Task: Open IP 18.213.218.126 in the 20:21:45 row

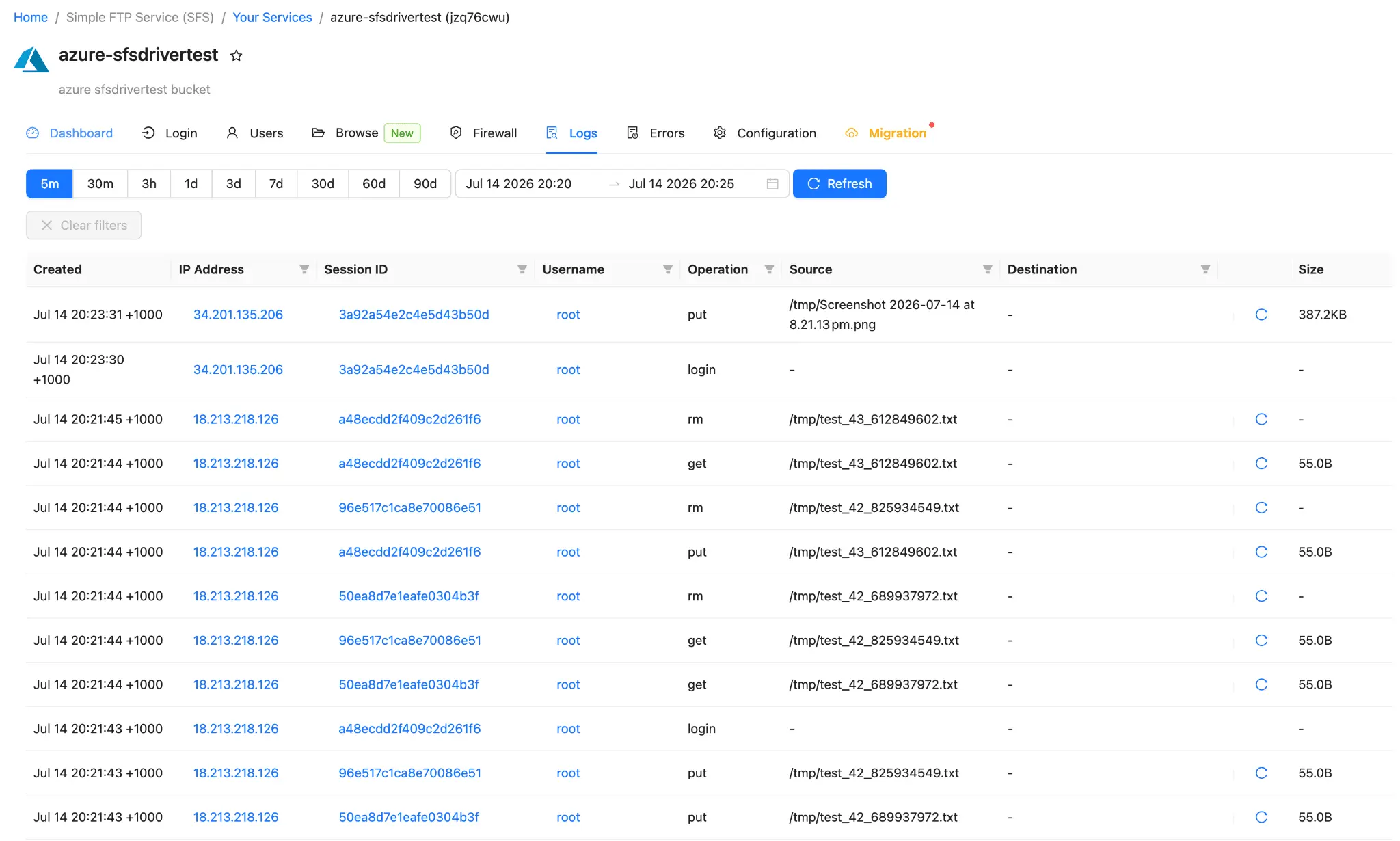Action: click(236, 419)
